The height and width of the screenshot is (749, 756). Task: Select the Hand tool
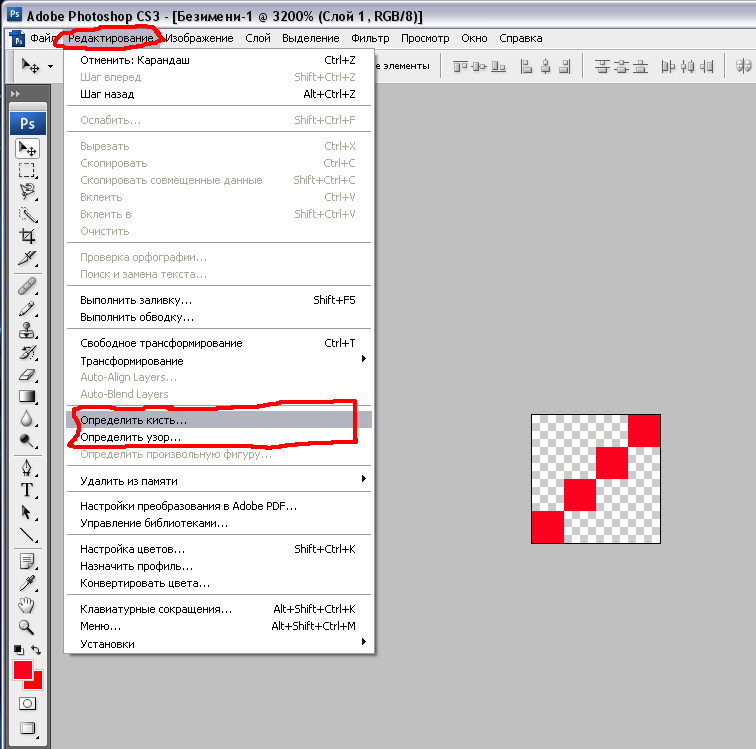(x=27, y=605)
